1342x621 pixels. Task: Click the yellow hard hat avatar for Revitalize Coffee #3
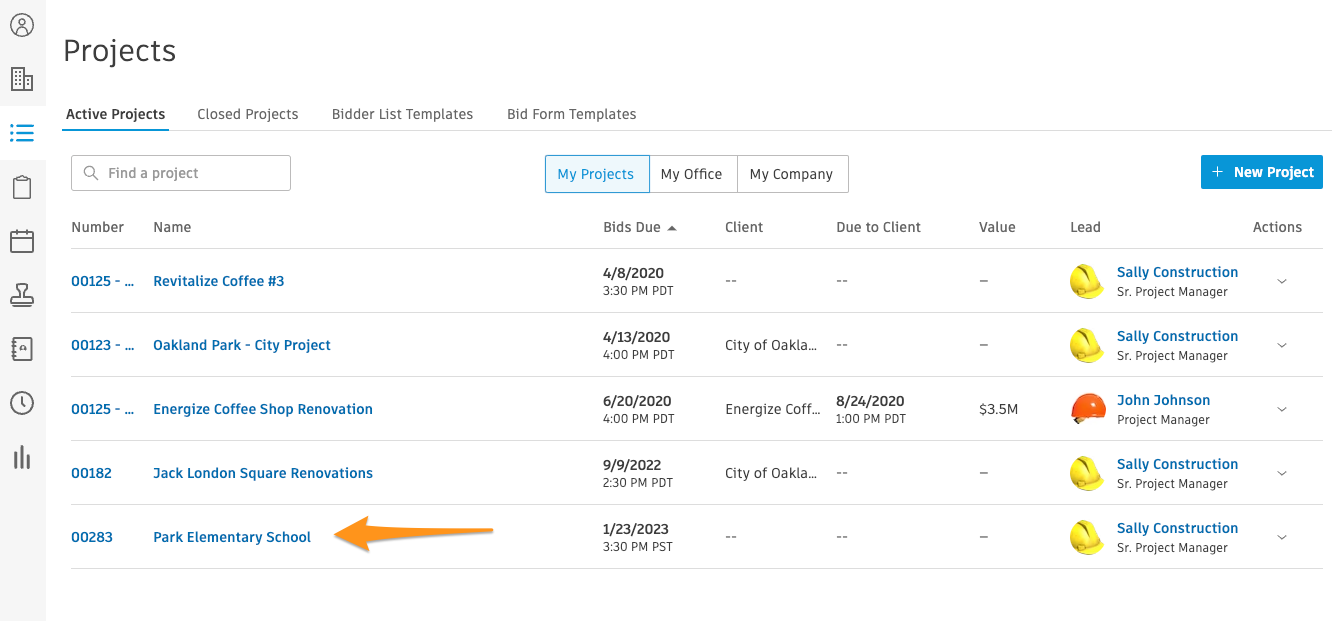[1087, 281]
